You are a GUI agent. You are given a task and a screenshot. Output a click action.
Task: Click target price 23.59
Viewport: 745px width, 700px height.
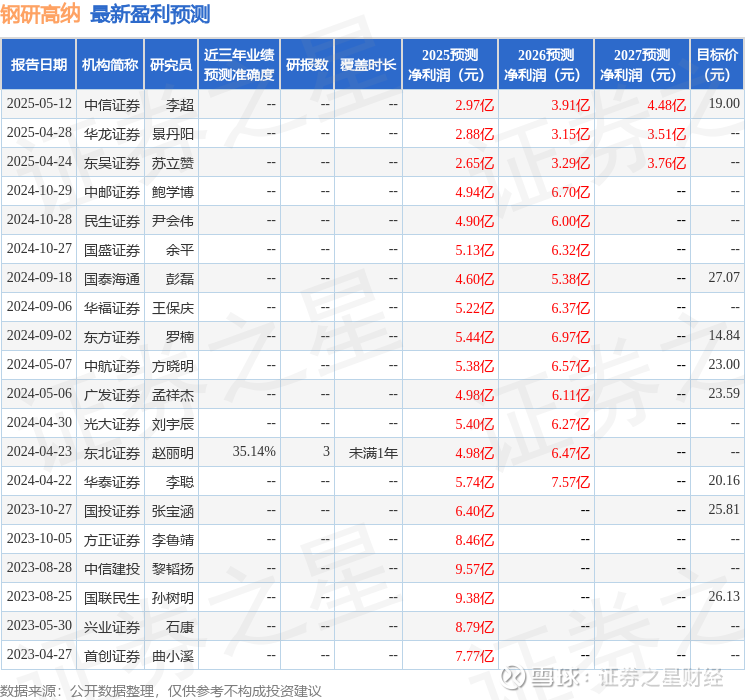pos(724,393)
